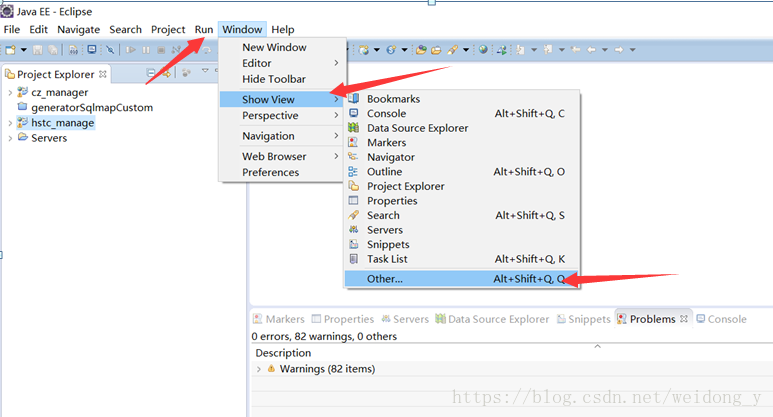Click the New wizard toolbar icon
The height and width of the screenshot is (417, 773).
click(x=10, y=50)
